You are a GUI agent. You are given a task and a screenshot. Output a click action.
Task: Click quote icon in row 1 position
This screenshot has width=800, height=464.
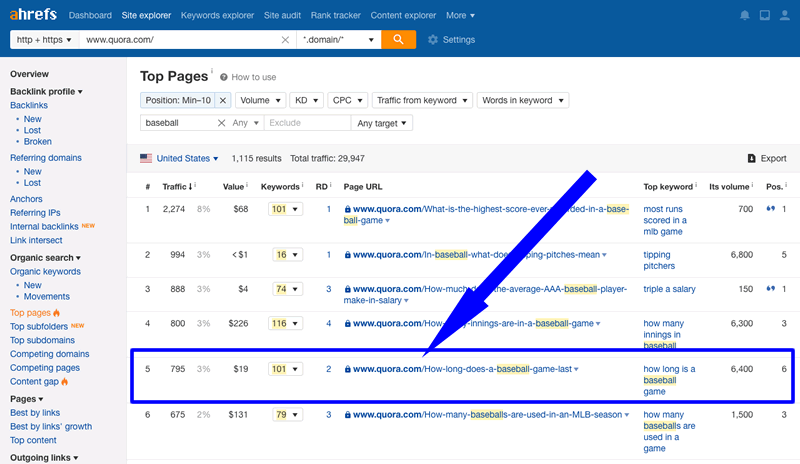770,208
